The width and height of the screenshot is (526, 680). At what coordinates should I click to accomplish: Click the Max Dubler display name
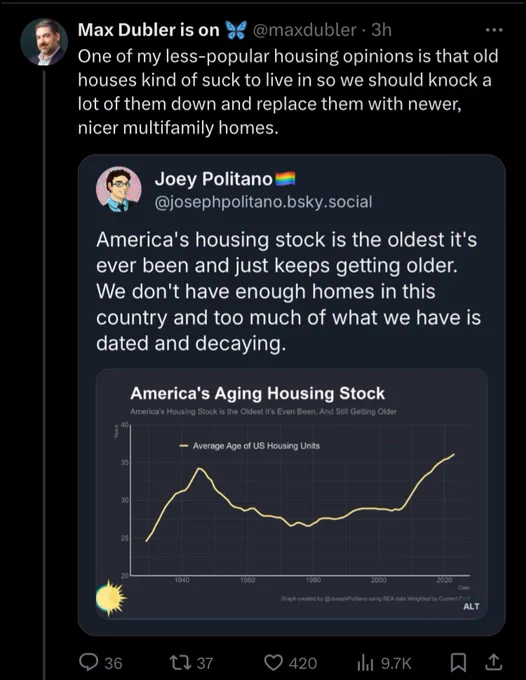click(x=149, y=30)
